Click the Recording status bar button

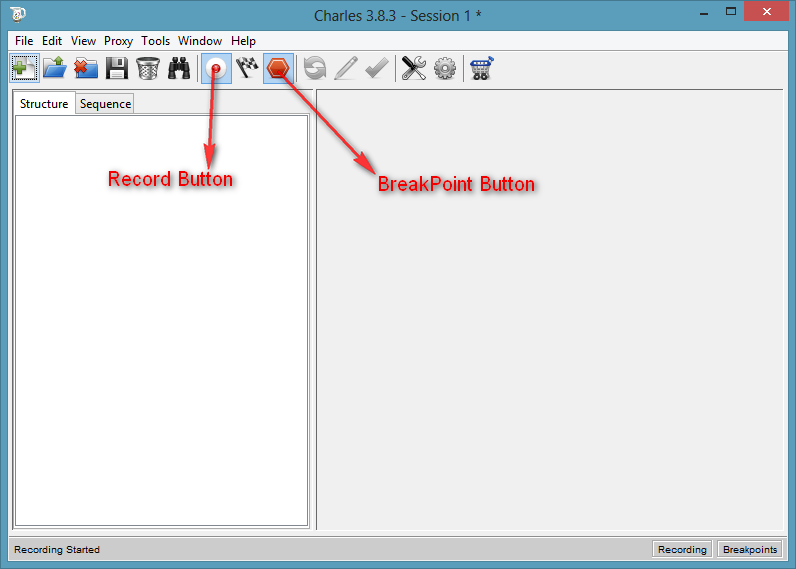[x=682, y=549]
